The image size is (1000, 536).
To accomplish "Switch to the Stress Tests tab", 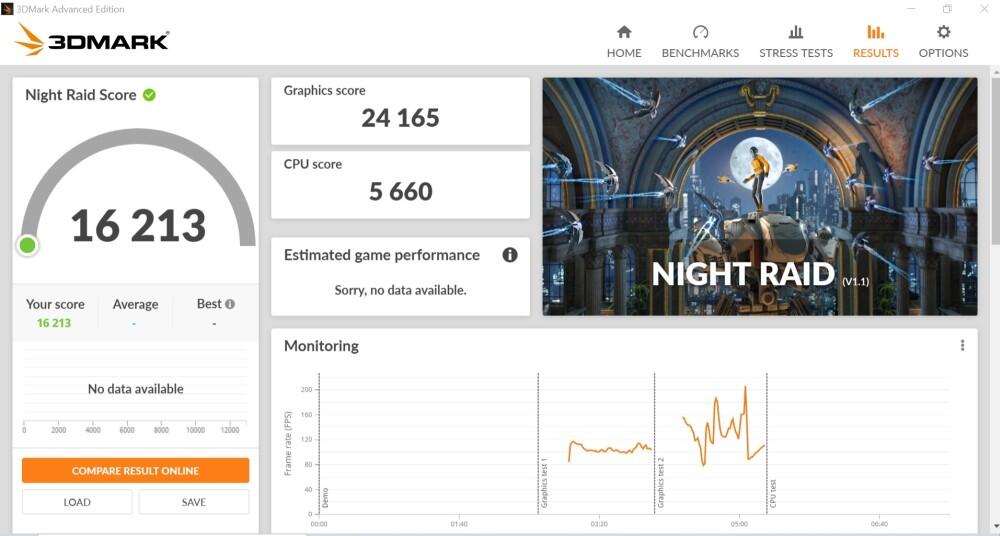I will click(x=795, y=42).
